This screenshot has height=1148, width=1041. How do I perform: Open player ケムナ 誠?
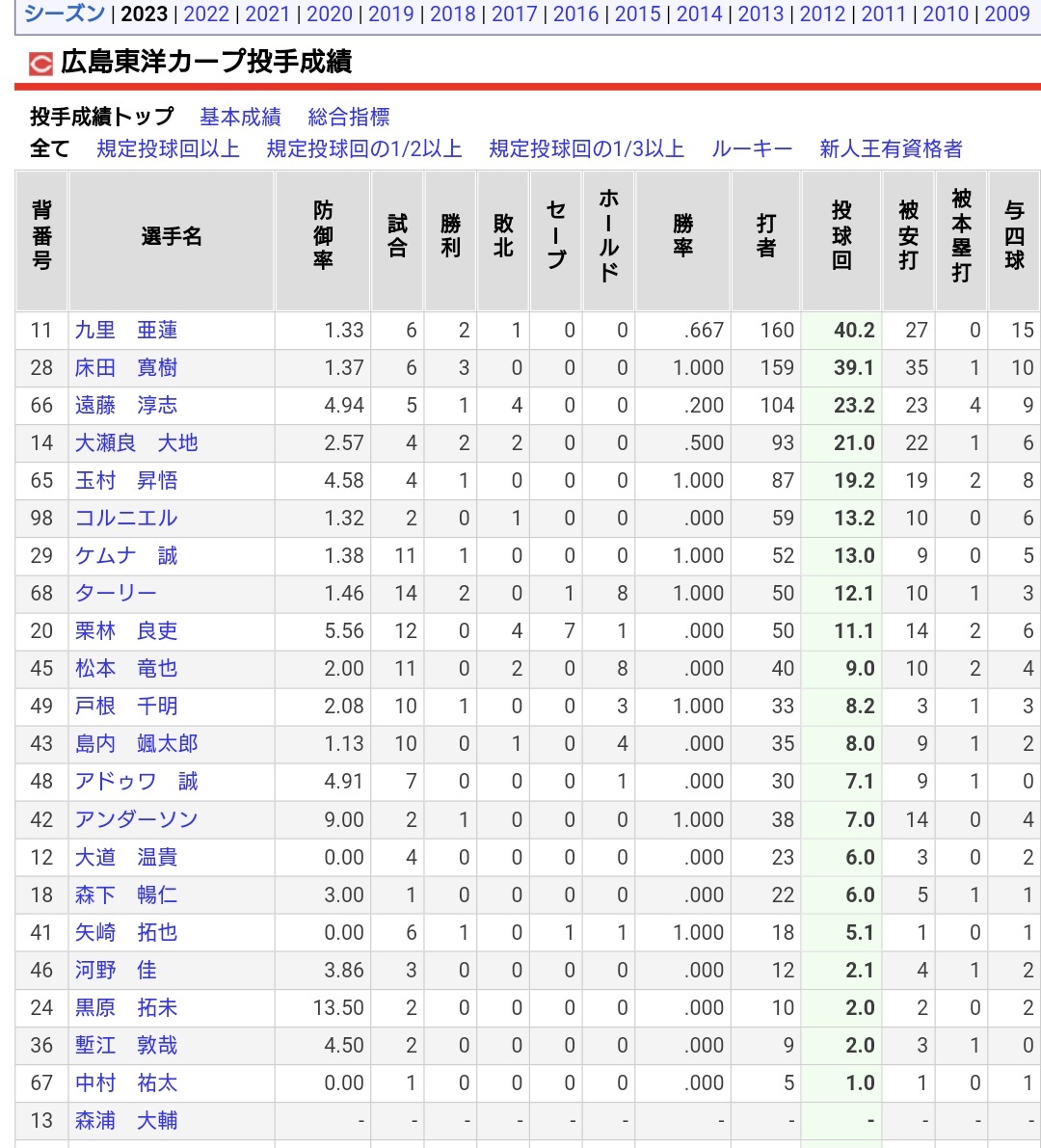(126, 556)
